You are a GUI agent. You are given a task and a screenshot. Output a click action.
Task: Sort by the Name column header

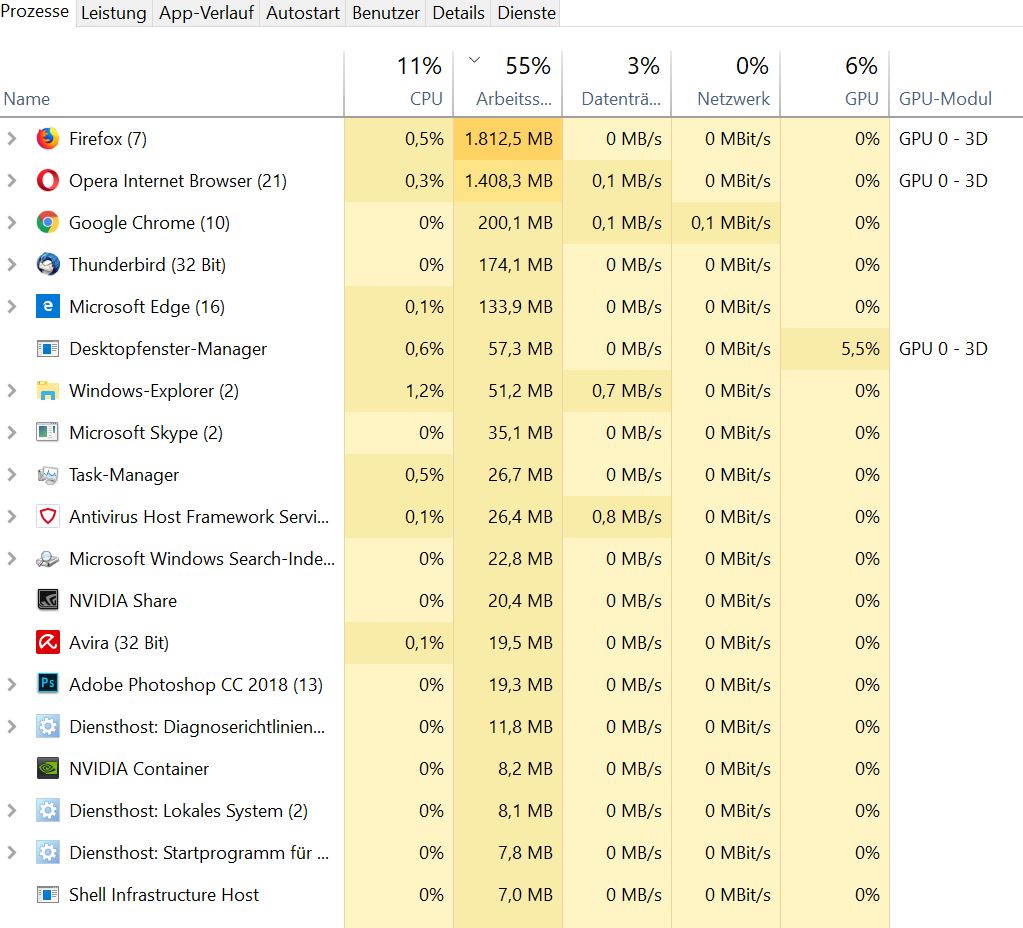pyautogui.click(x=172, y=84)
